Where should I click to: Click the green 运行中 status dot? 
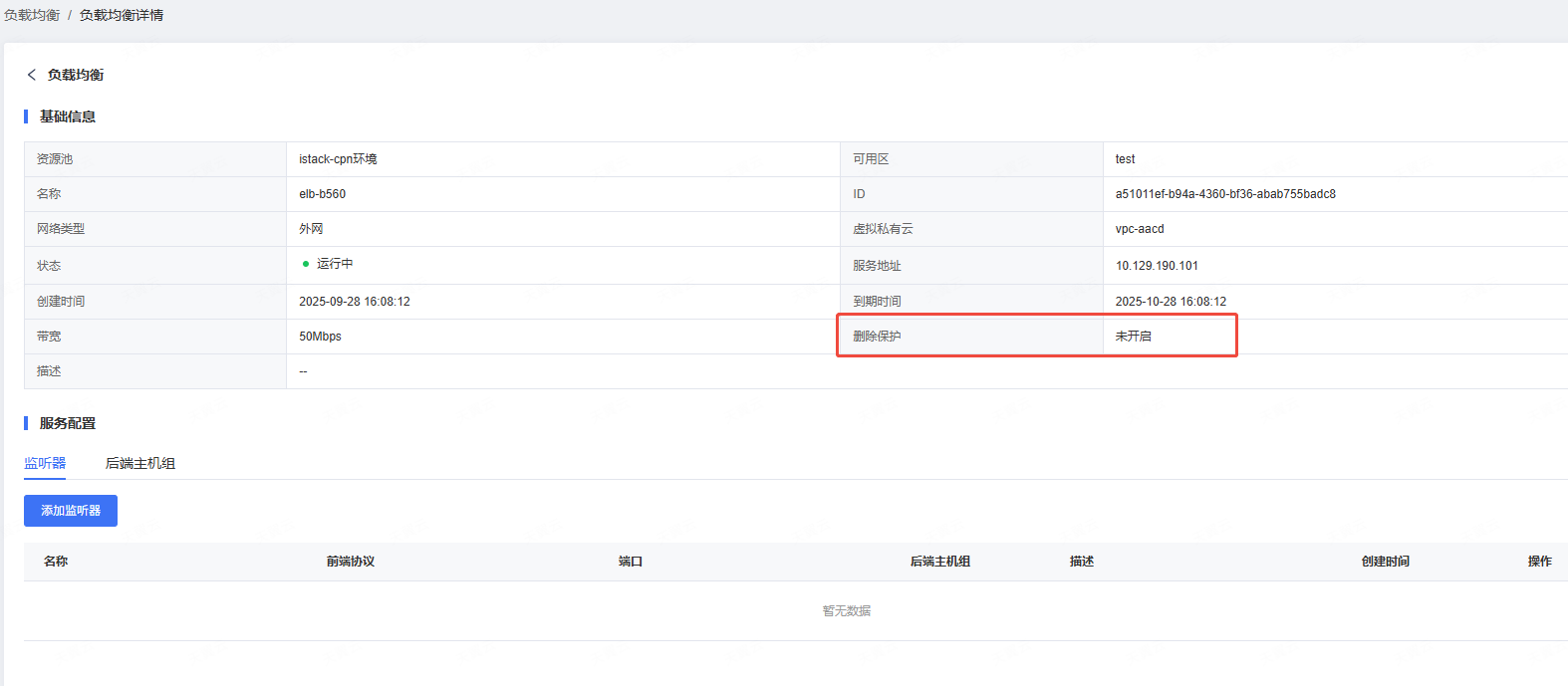coord(306,264)
